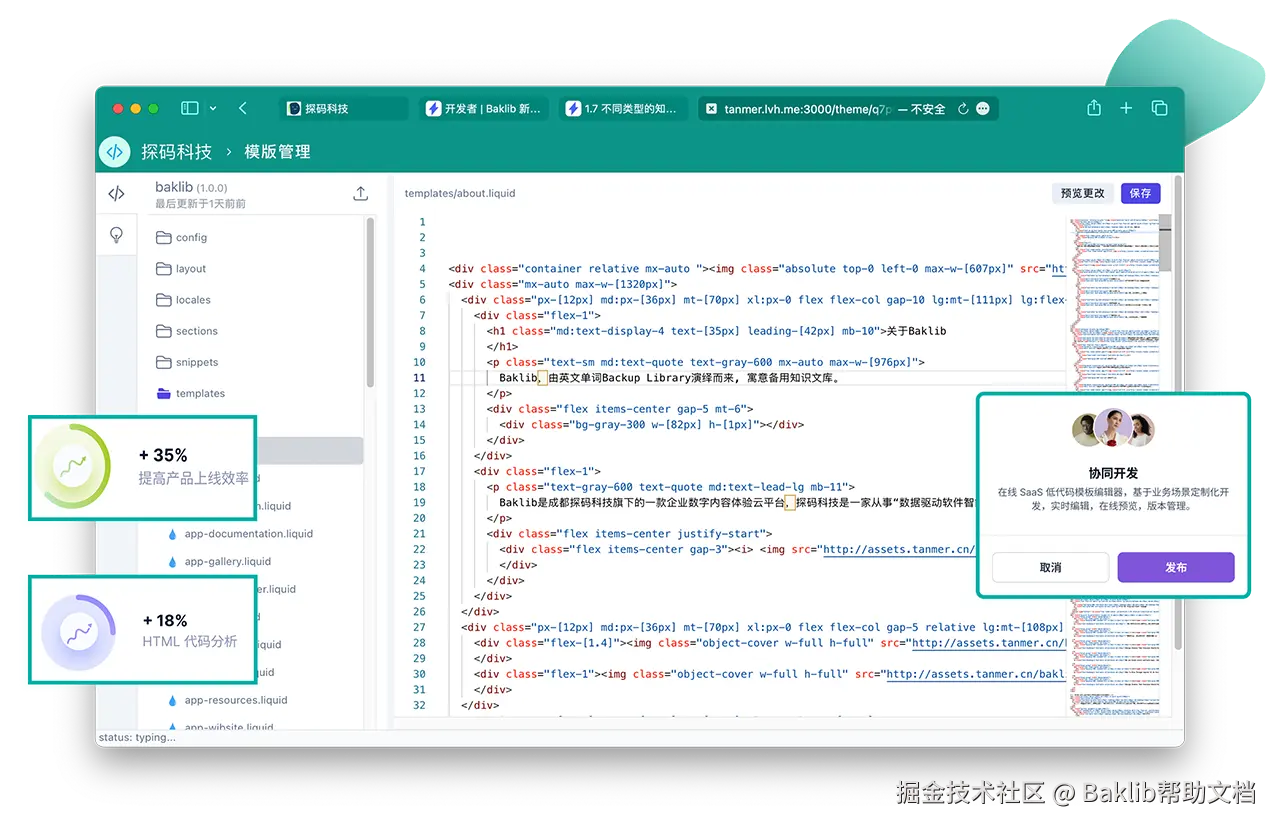1280x830 pixels.
Task: Click the 取消 button in dialog
Action: pos(1050,567)
